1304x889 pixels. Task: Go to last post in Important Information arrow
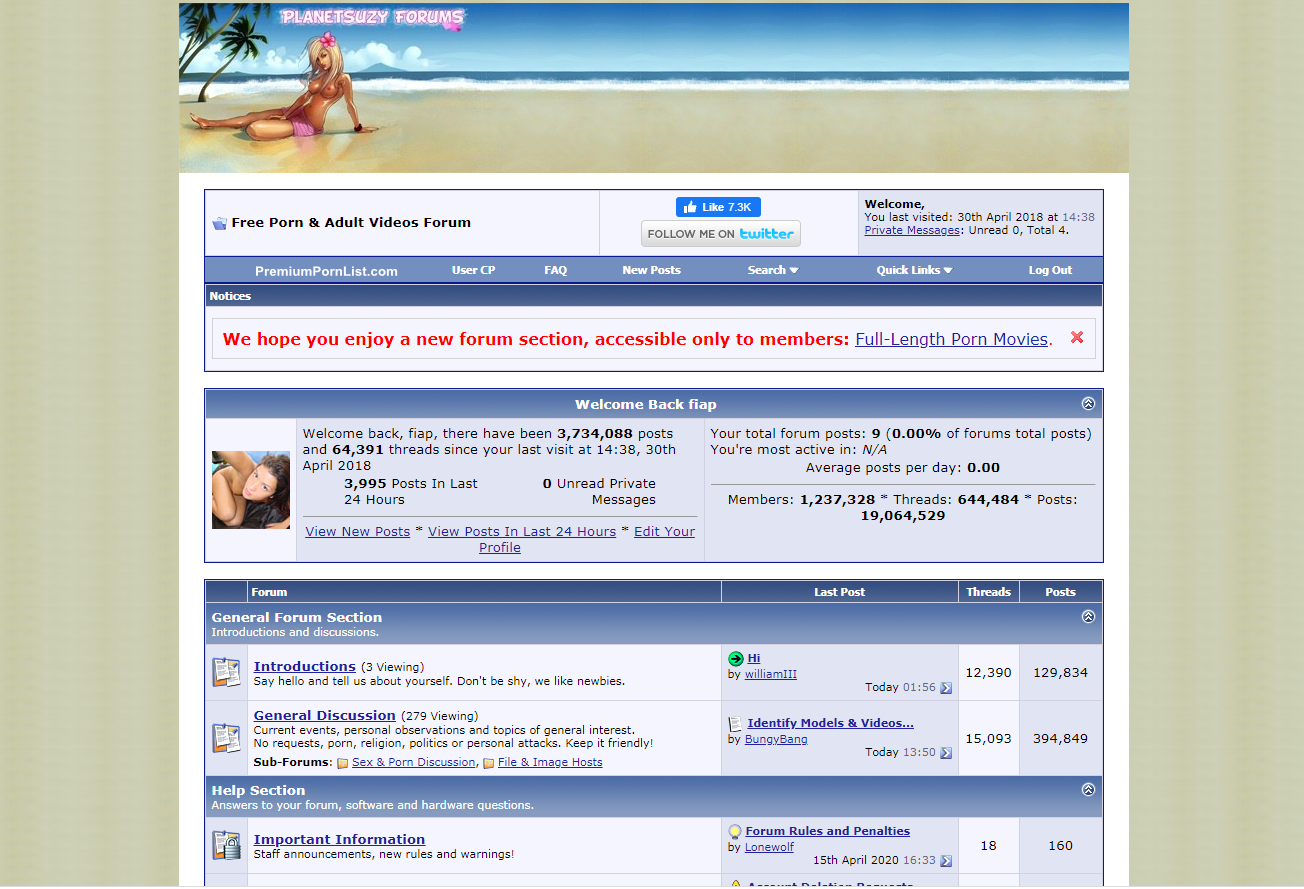pos(946,861)
